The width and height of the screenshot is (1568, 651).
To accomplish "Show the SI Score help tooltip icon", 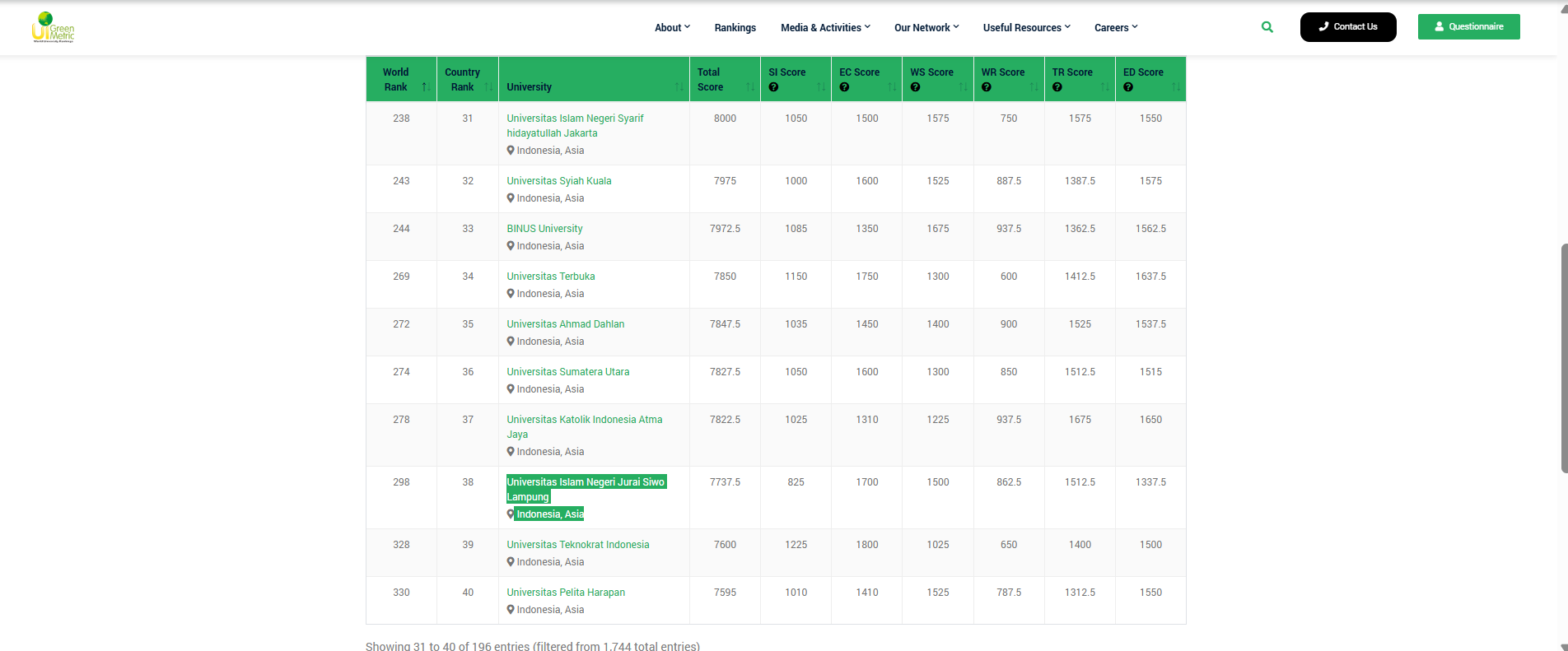I will 773,87.
